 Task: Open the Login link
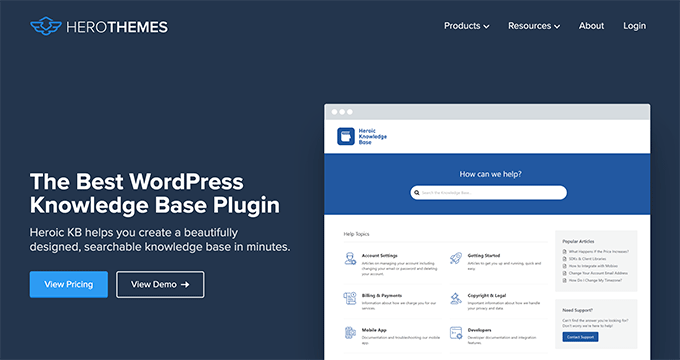(x=634, y=26)
